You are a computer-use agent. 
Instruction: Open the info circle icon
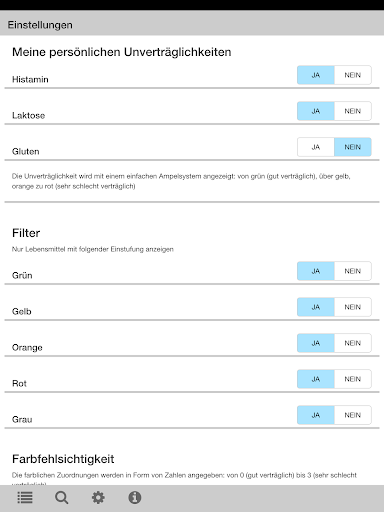pos(135,498)
